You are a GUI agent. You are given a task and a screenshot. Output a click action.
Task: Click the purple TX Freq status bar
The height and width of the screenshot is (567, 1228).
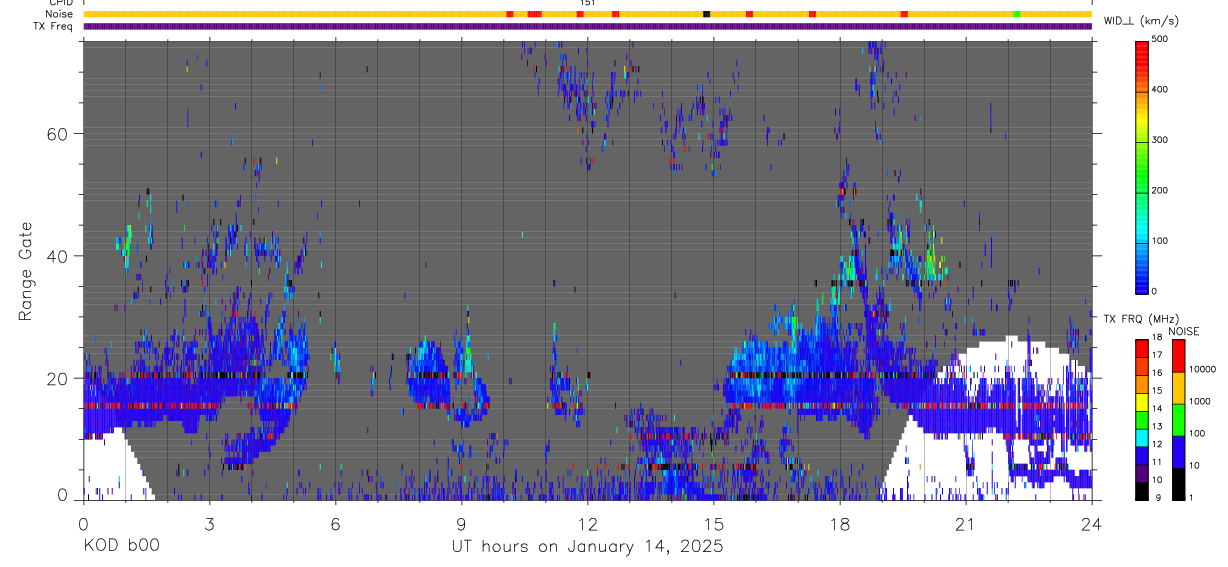587,26
